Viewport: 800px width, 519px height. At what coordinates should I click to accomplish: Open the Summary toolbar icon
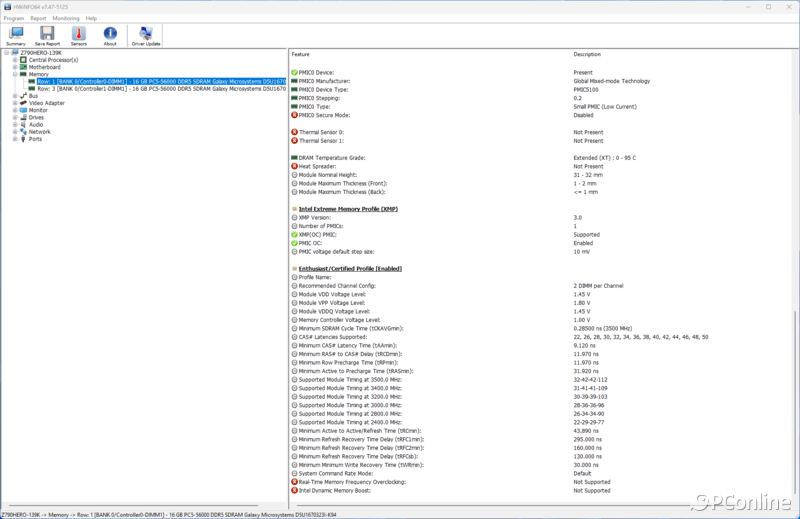tap(16, 36)
